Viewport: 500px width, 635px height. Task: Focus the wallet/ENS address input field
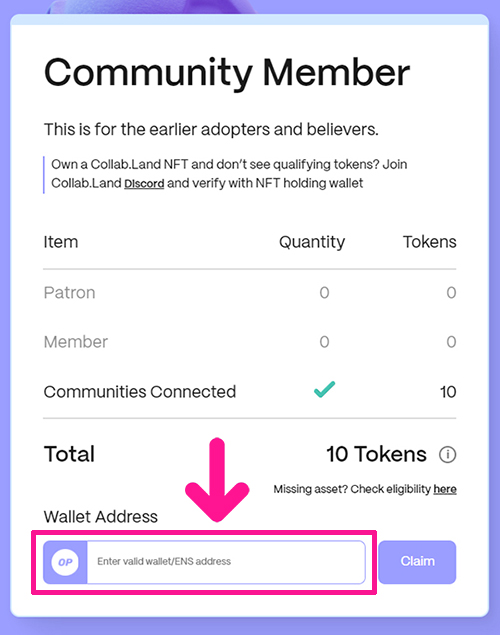point(226,562)
